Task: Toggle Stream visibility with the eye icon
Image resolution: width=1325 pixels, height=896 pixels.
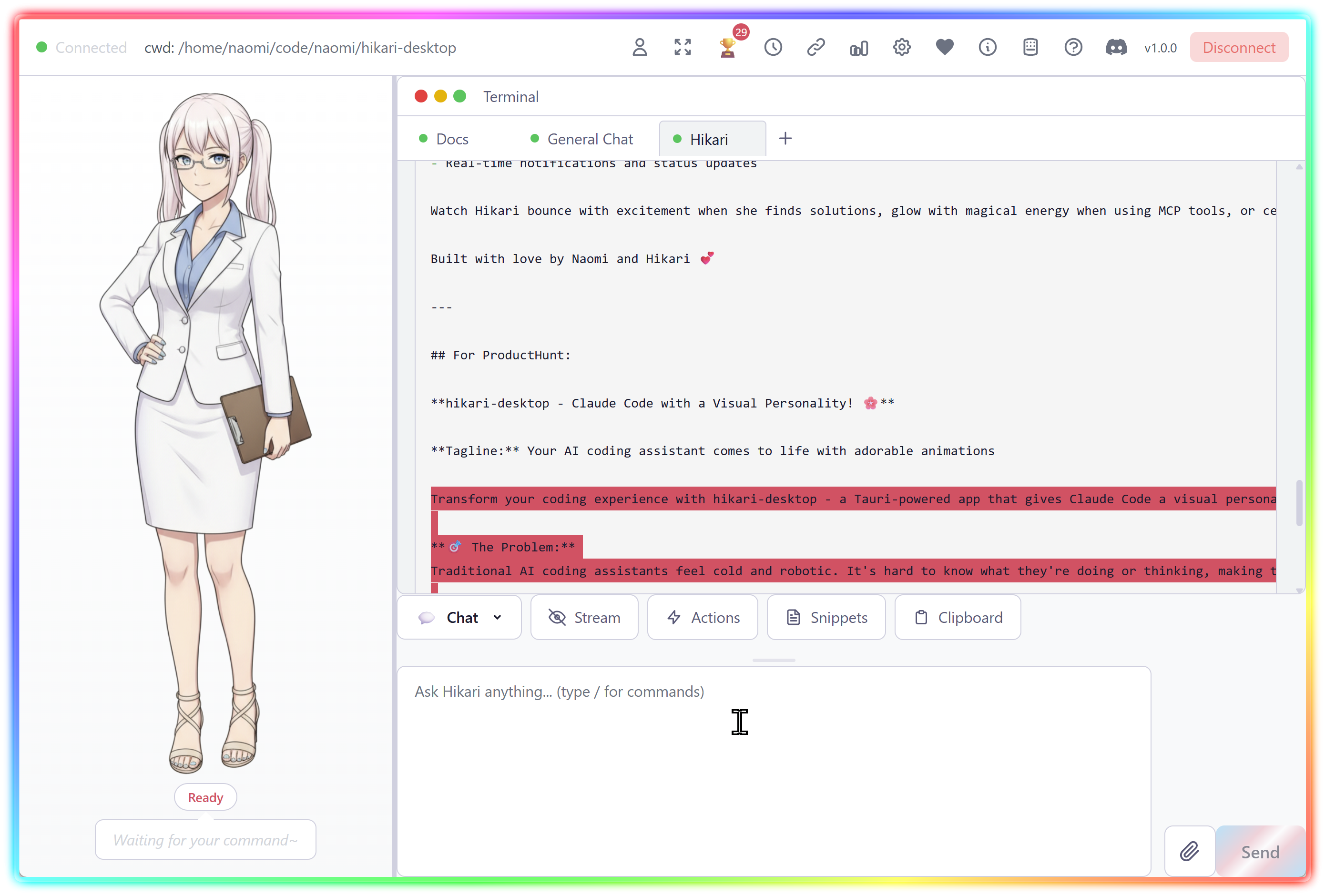Action: coord(584,617)
